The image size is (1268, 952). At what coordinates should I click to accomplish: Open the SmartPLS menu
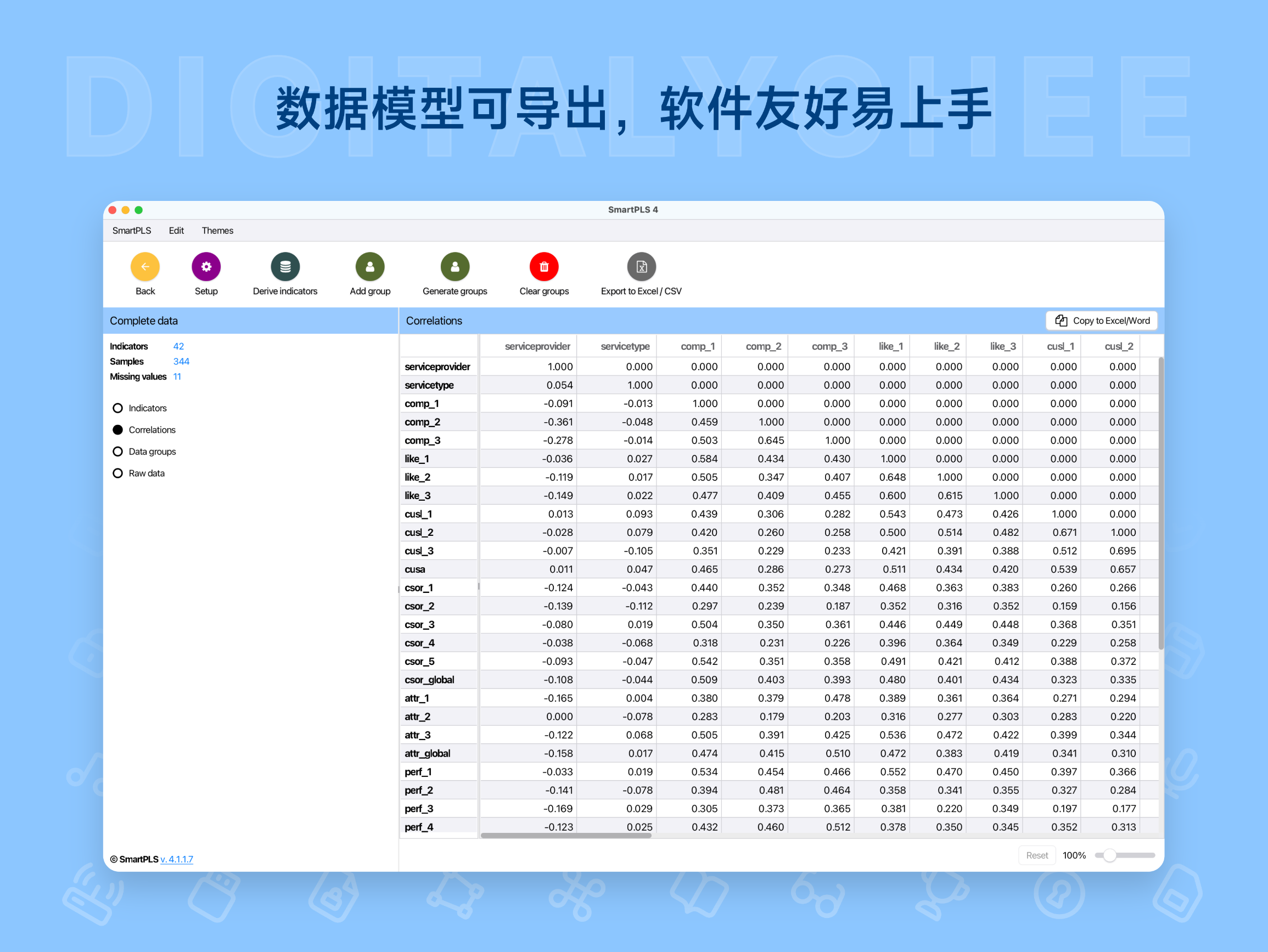pos(131,230)
